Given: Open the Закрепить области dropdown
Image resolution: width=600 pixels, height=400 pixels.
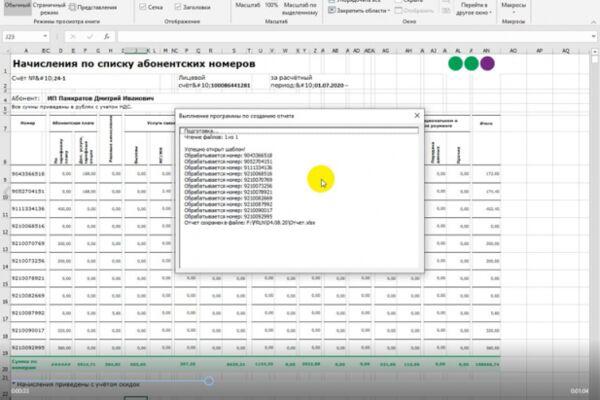Looking at the screenshot, I should point(359,11).
